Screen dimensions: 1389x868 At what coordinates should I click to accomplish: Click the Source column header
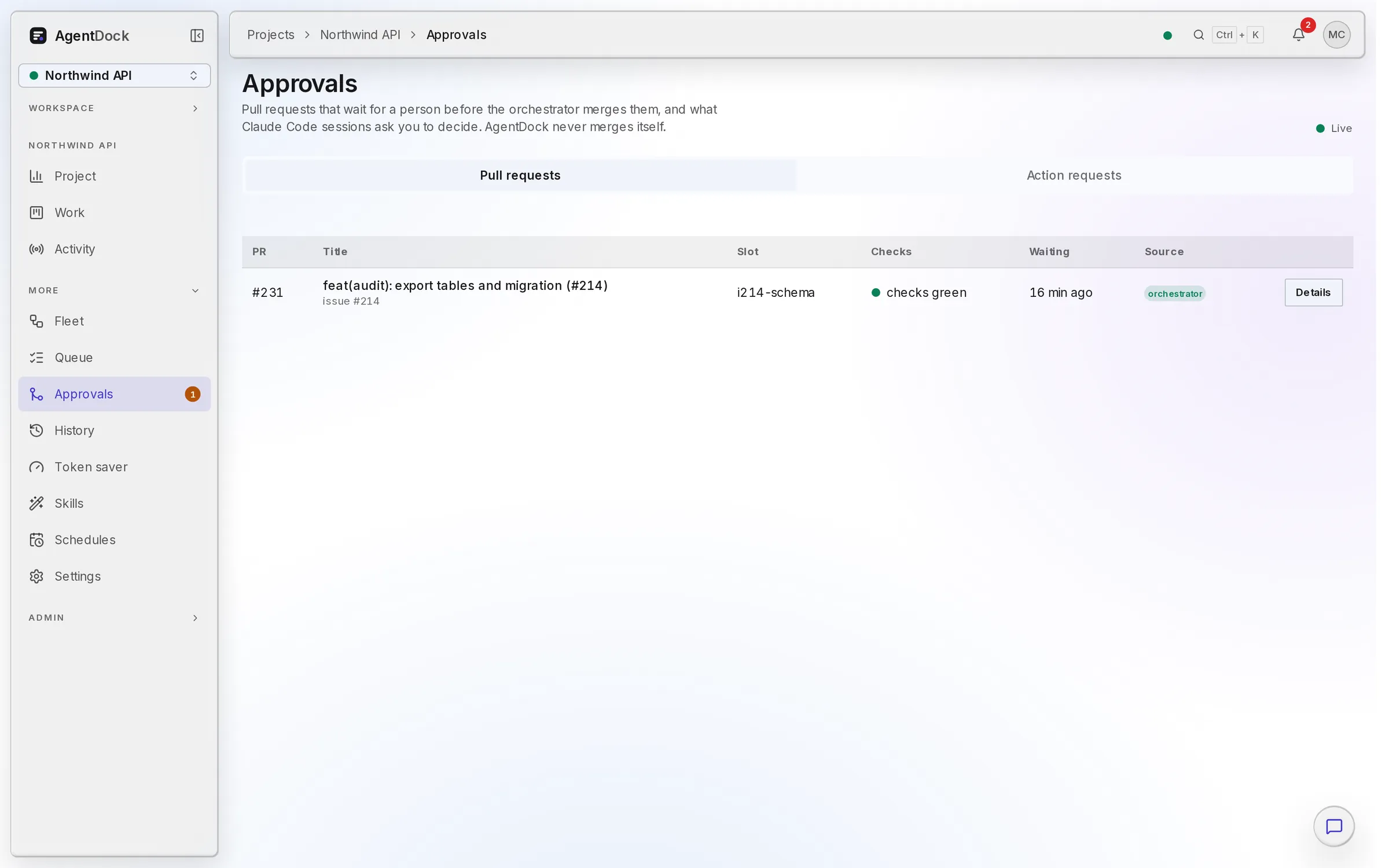click(x=1164, y=252)
